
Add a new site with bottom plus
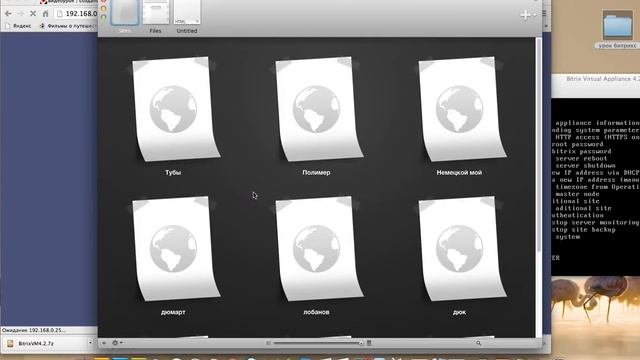pos(104,343)
